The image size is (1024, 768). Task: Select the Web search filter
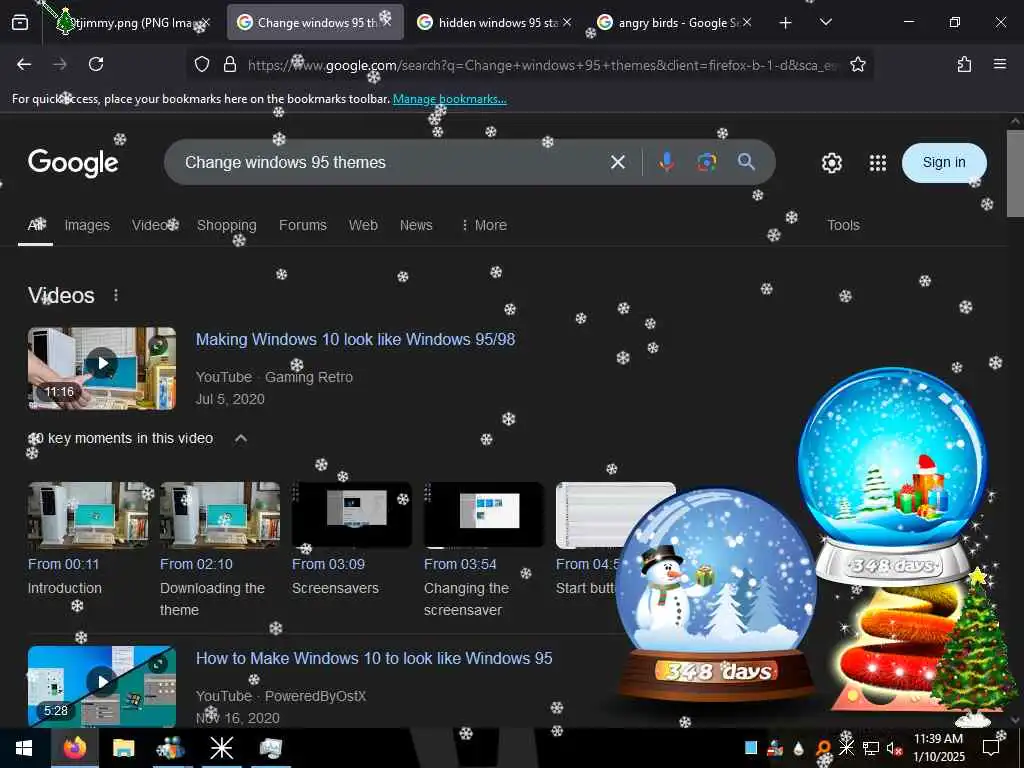363,225
